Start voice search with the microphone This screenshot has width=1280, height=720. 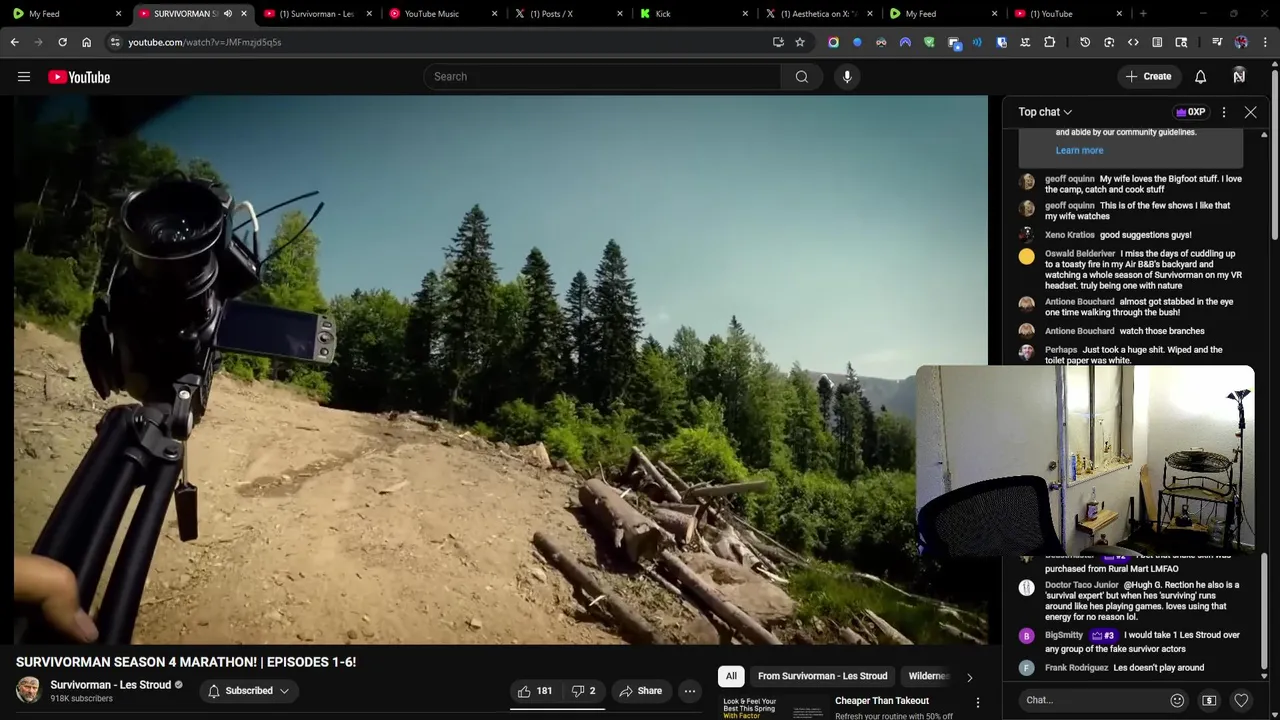(x=847, y=77)
